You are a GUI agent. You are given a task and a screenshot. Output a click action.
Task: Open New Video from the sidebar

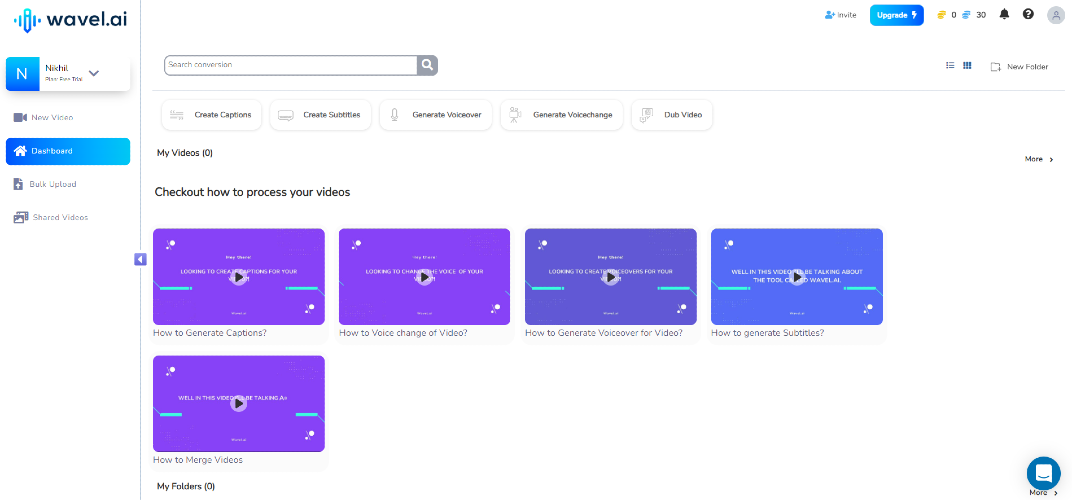(x=44, y=118)
